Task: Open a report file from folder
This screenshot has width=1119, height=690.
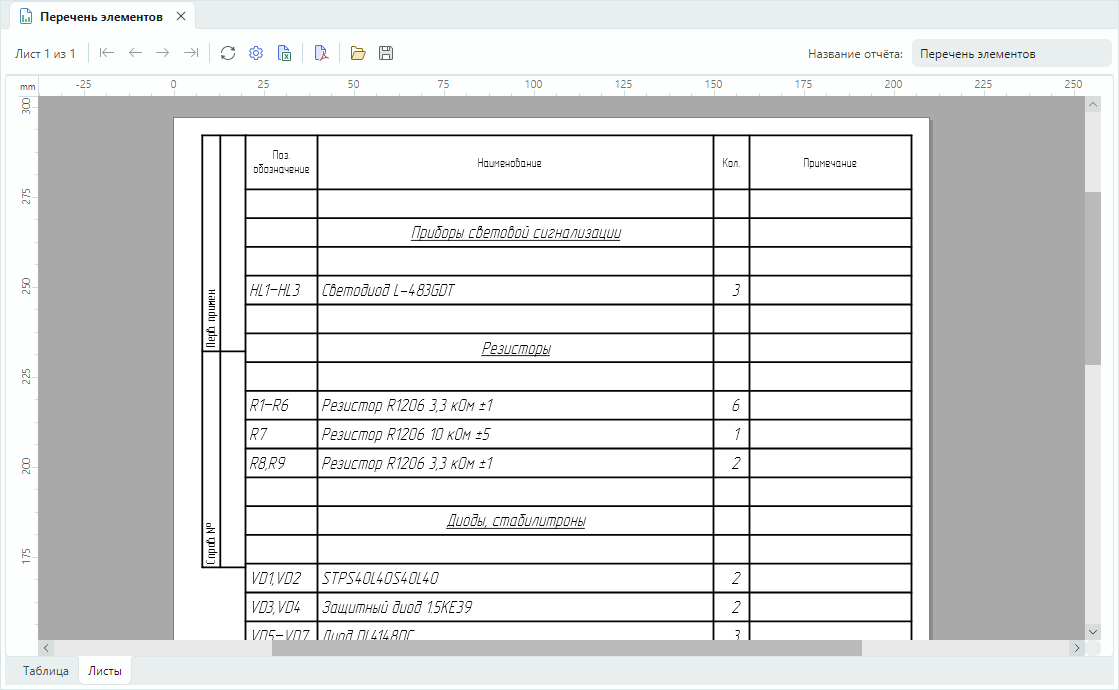Action: [358, 53]
